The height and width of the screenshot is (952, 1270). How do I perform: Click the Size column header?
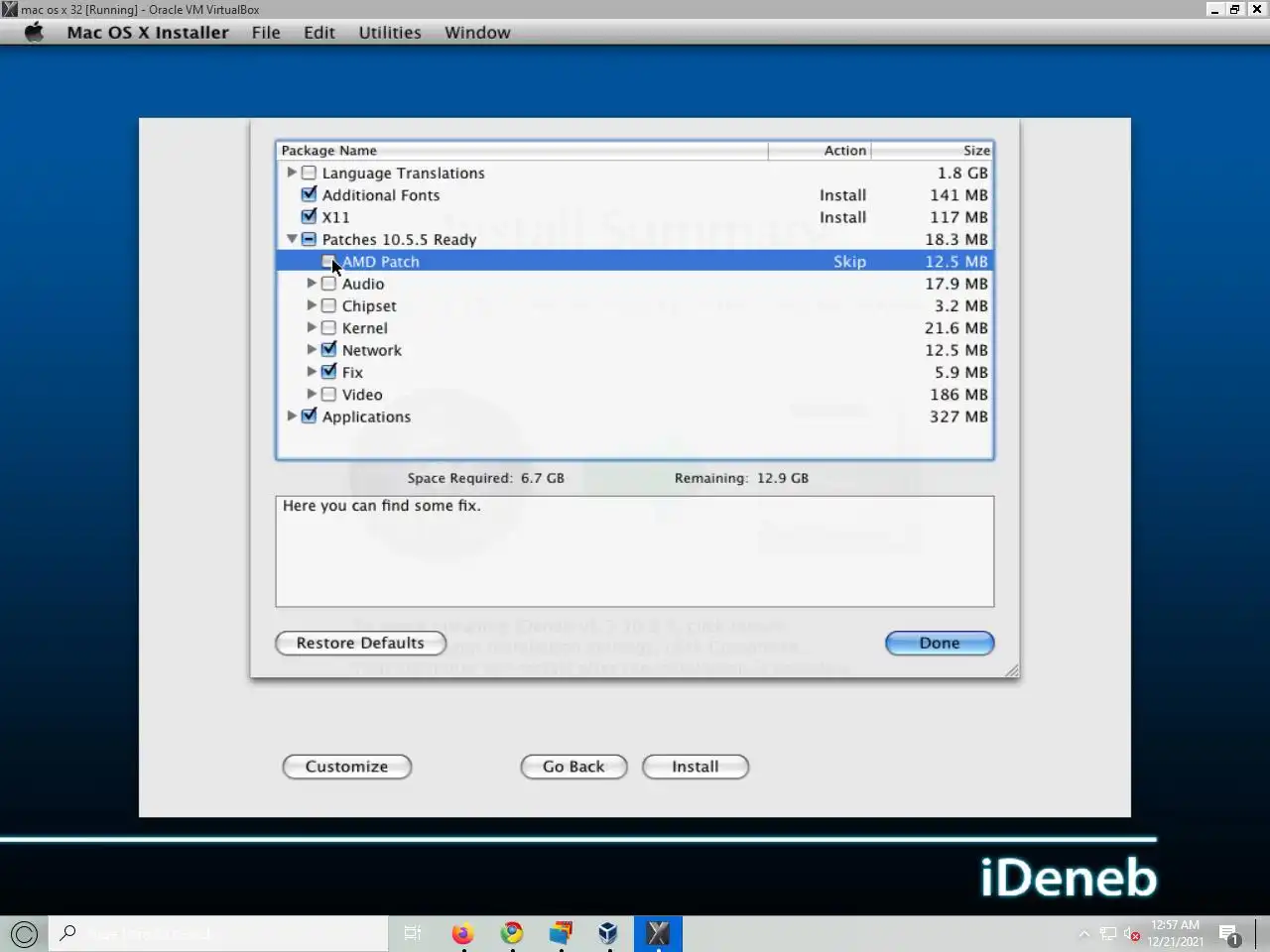coord(933,151)
